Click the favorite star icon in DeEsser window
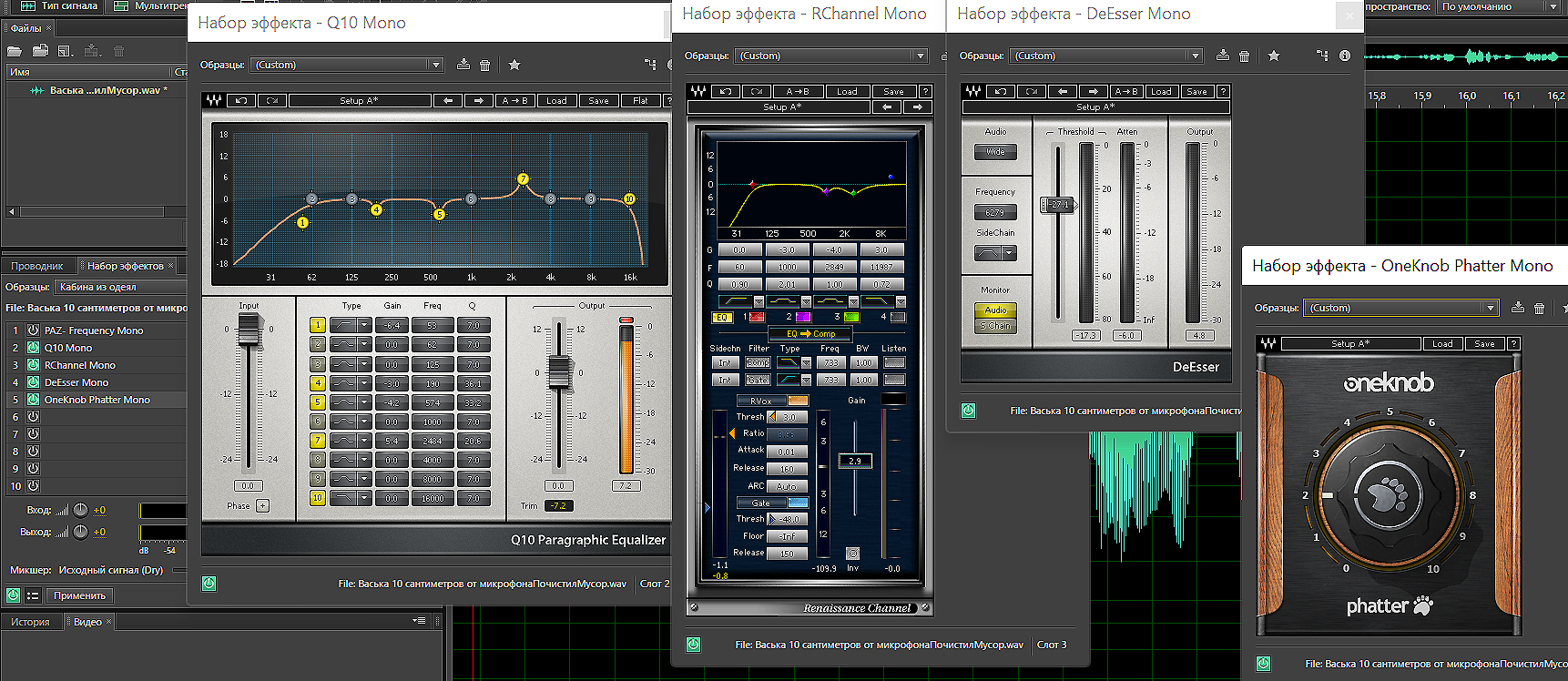 coord(1274,56)
